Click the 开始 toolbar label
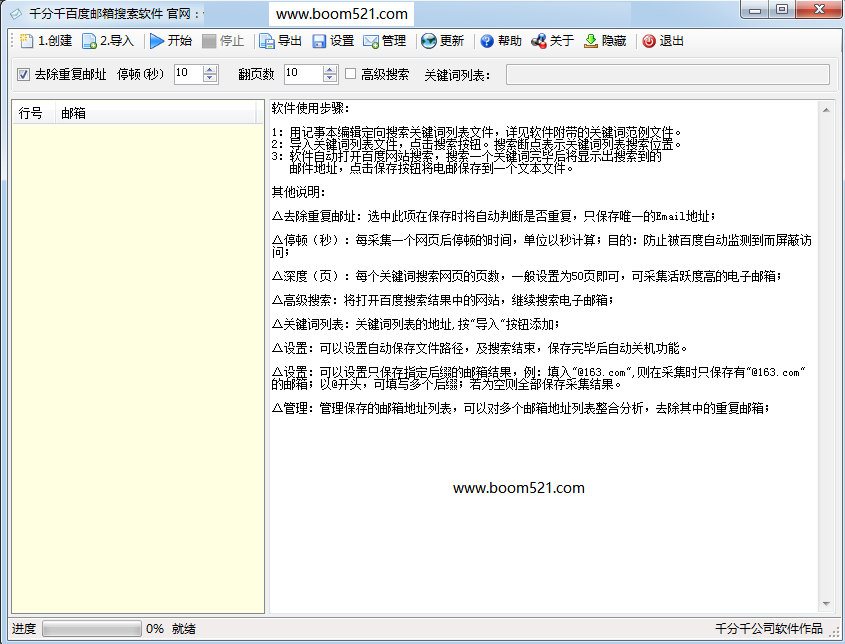The width and height of the screenshot is (845, 644). (x=179, y=41)
